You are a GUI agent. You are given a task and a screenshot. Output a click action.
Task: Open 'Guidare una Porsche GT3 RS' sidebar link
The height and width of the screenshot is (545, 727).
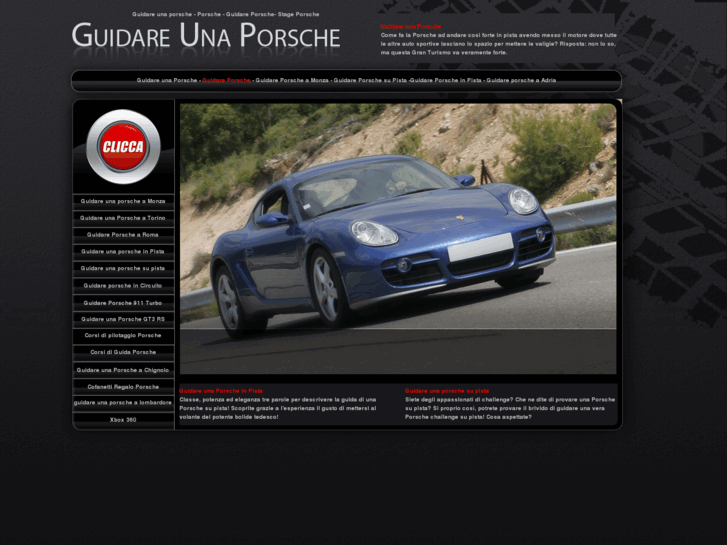[x=123, y=319]
